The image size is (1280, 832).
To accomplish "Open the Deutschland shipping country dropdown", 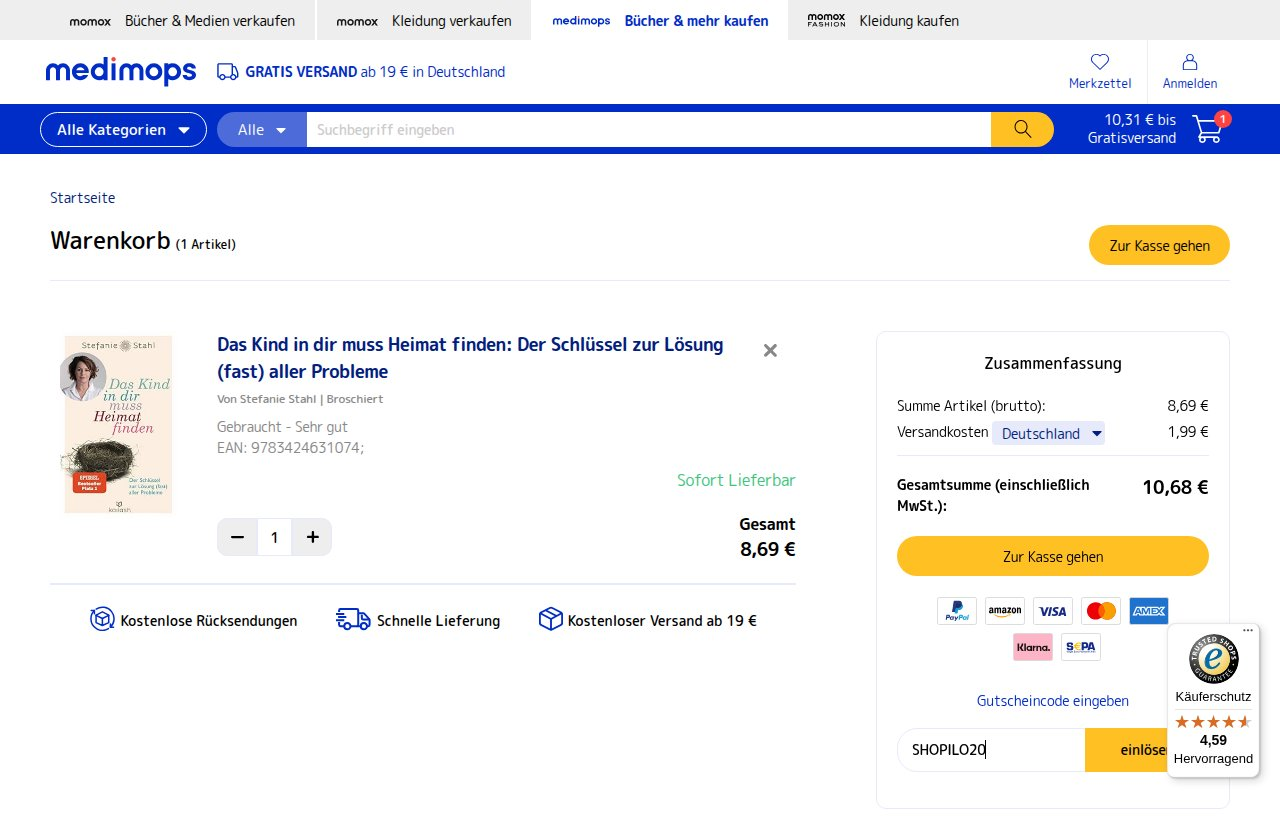I will coord(1048,433).
